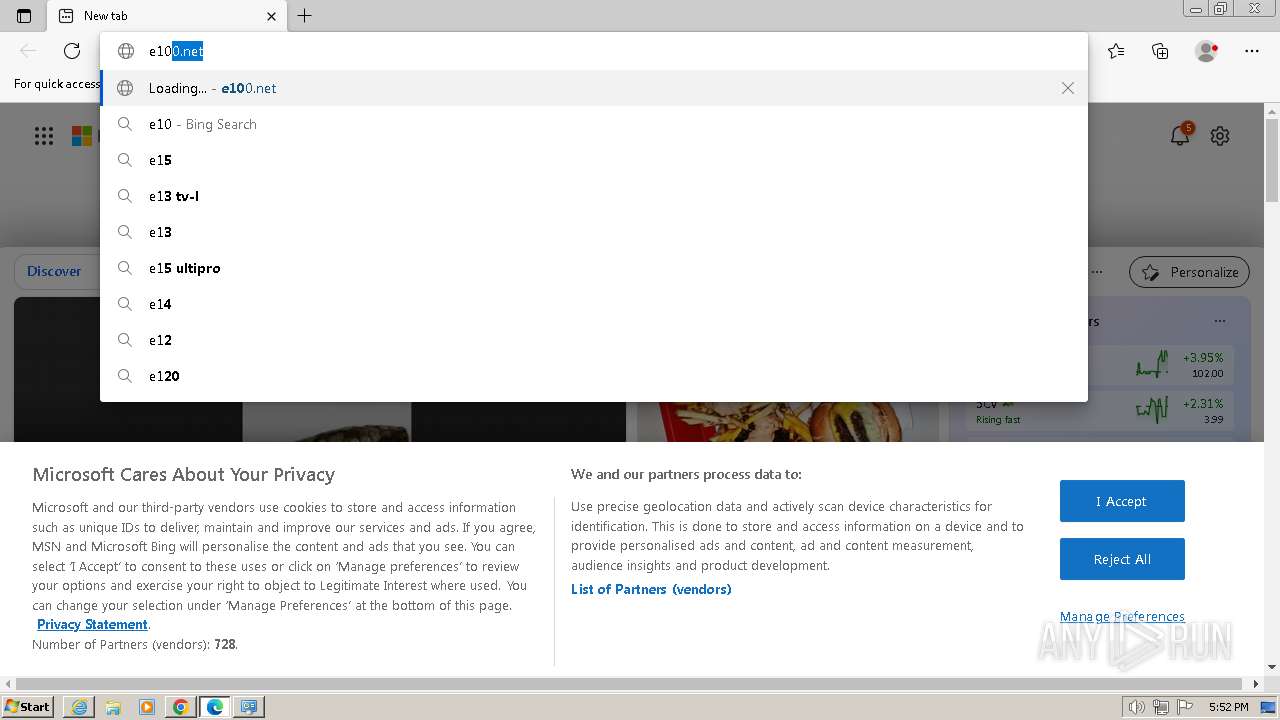The height and width of the screenshot is (720, 1280).
Task: Click the address bar text e100.net
Action: (176, 51)
